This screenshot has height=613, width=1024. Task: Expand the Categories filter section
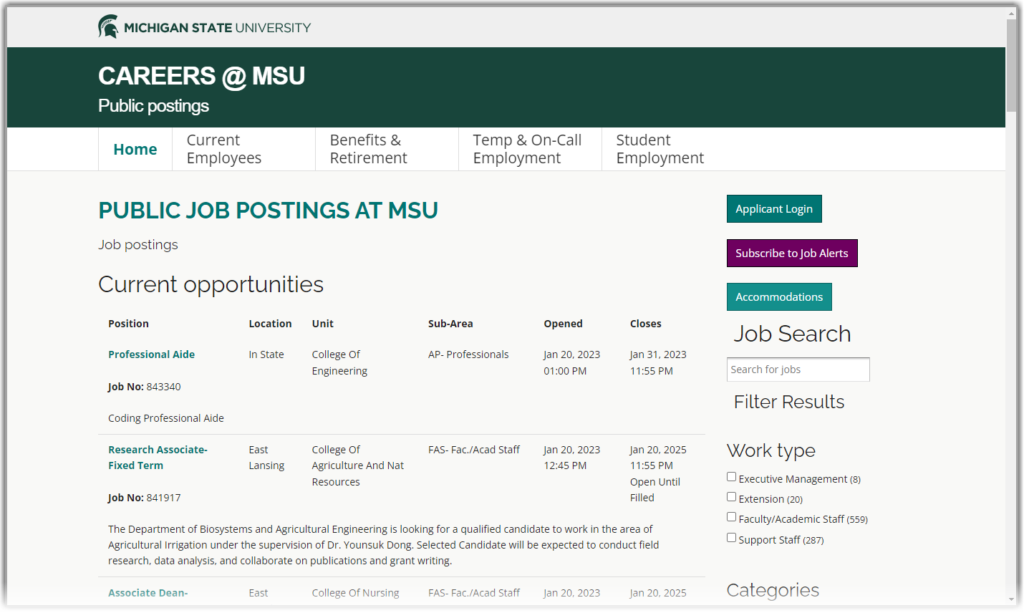pos(772,591)
